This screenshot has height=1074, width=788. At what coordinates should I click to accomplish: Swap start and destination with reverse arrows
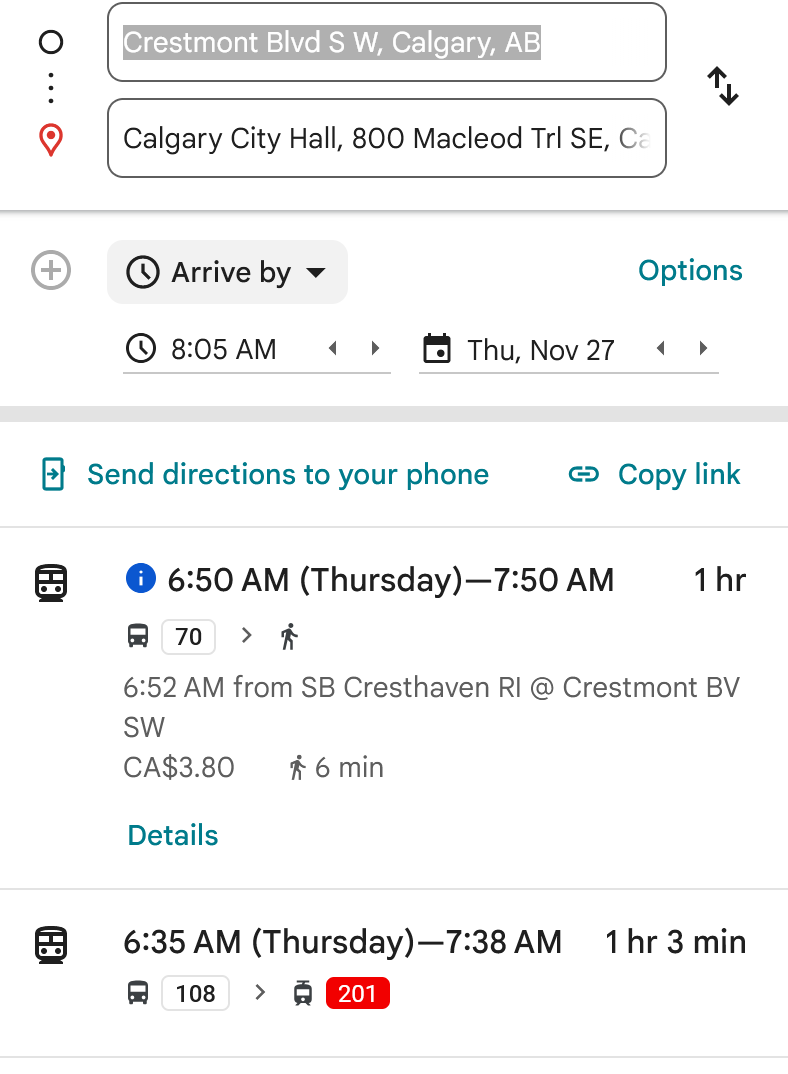click(723, 87)
